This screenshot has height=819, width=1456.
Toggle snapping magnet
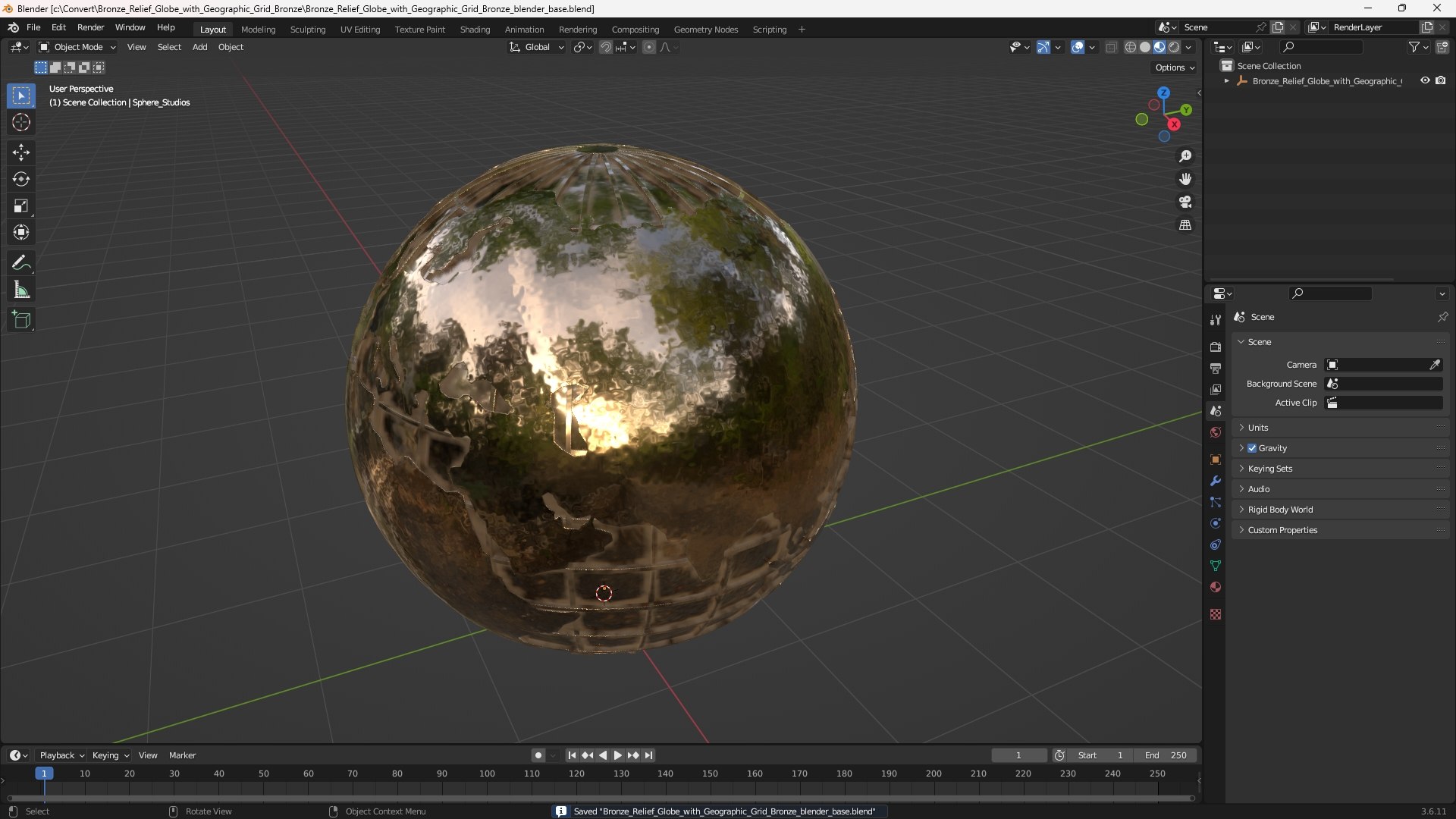point(605,47)
